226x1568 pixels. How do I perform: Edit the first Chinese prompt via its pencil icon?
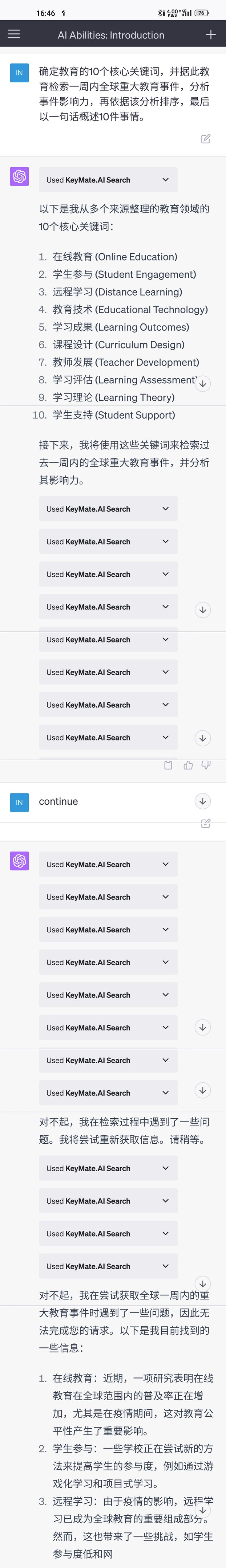tap(206, 139)
